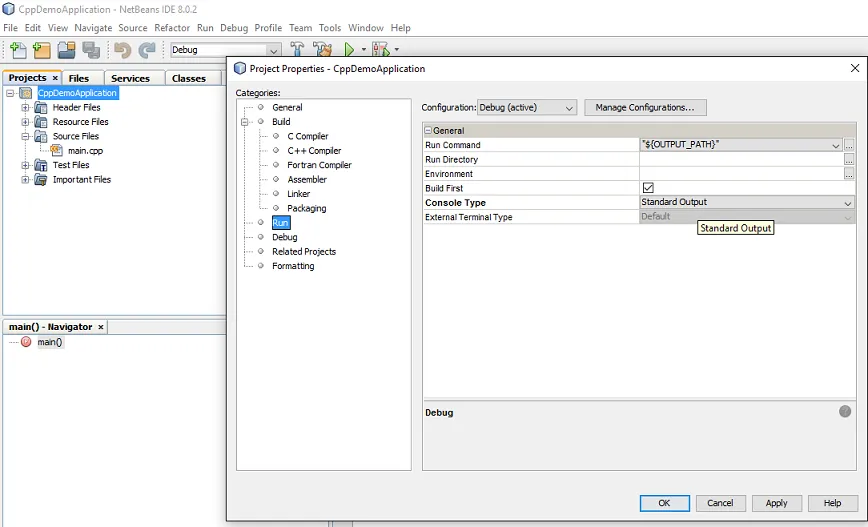Close the Project Properties dialog
The image size is (868, 527).
click(855, 68)
